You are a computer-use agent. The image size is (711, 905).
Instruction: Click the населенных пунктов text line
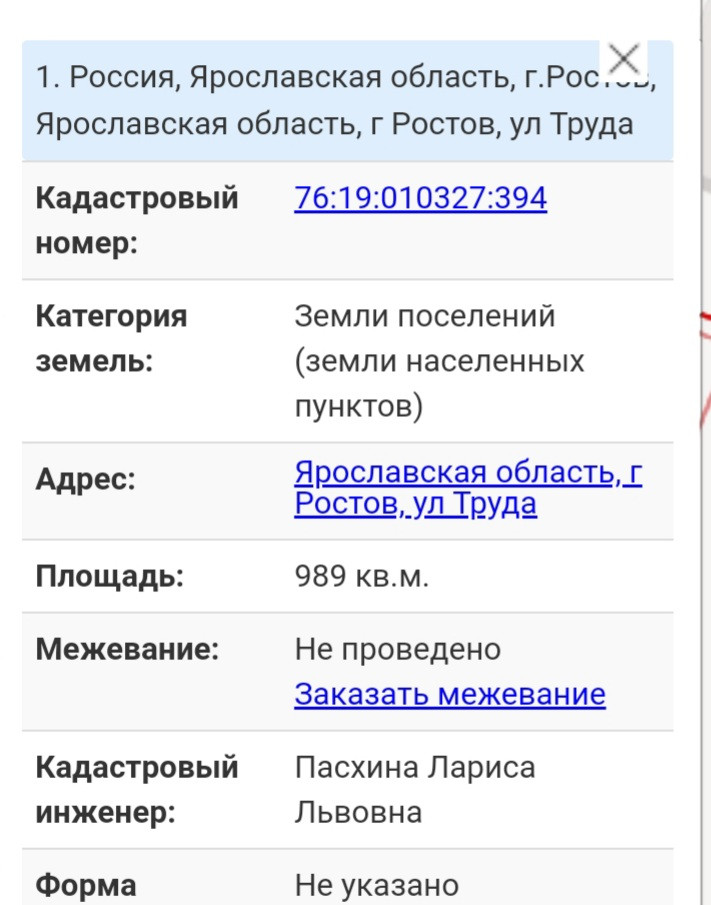coord(439,361)
